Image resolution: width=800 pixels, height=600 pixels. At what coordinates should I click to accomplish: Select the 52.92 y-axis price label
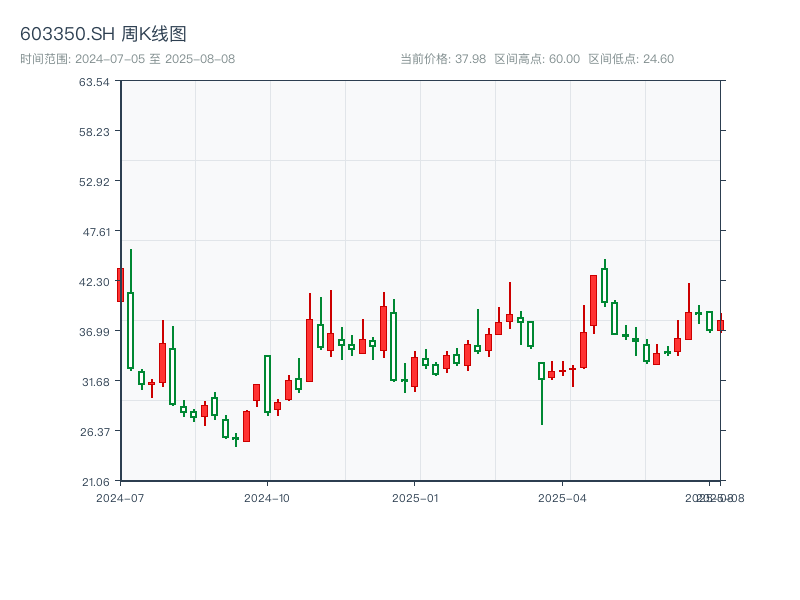93,181
